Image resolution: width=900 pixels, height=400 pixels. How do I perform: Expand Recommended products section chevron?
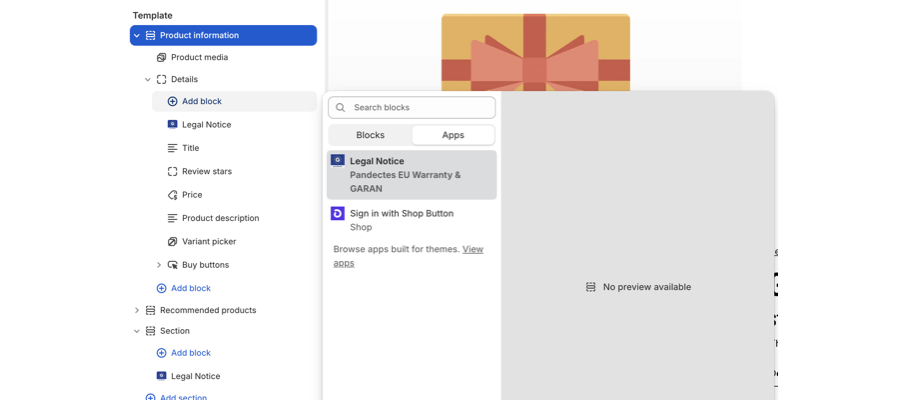(137, 310)
